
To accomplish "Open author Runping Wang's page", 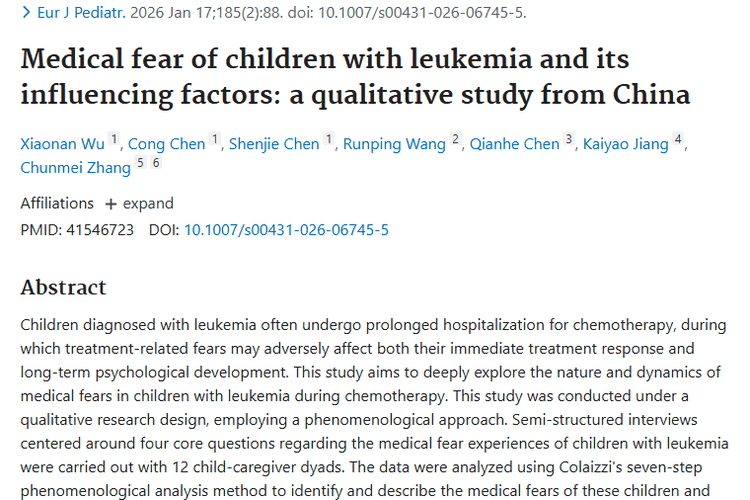I will [x=394, y=144].
